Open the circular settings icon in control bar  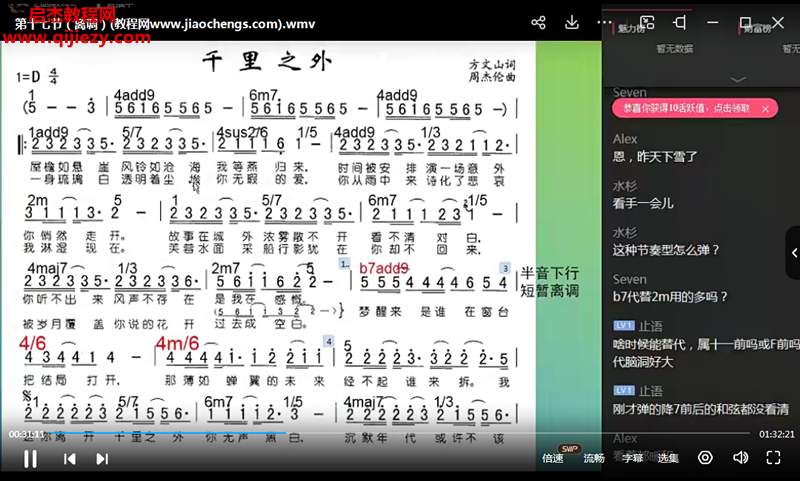(705, 458)
